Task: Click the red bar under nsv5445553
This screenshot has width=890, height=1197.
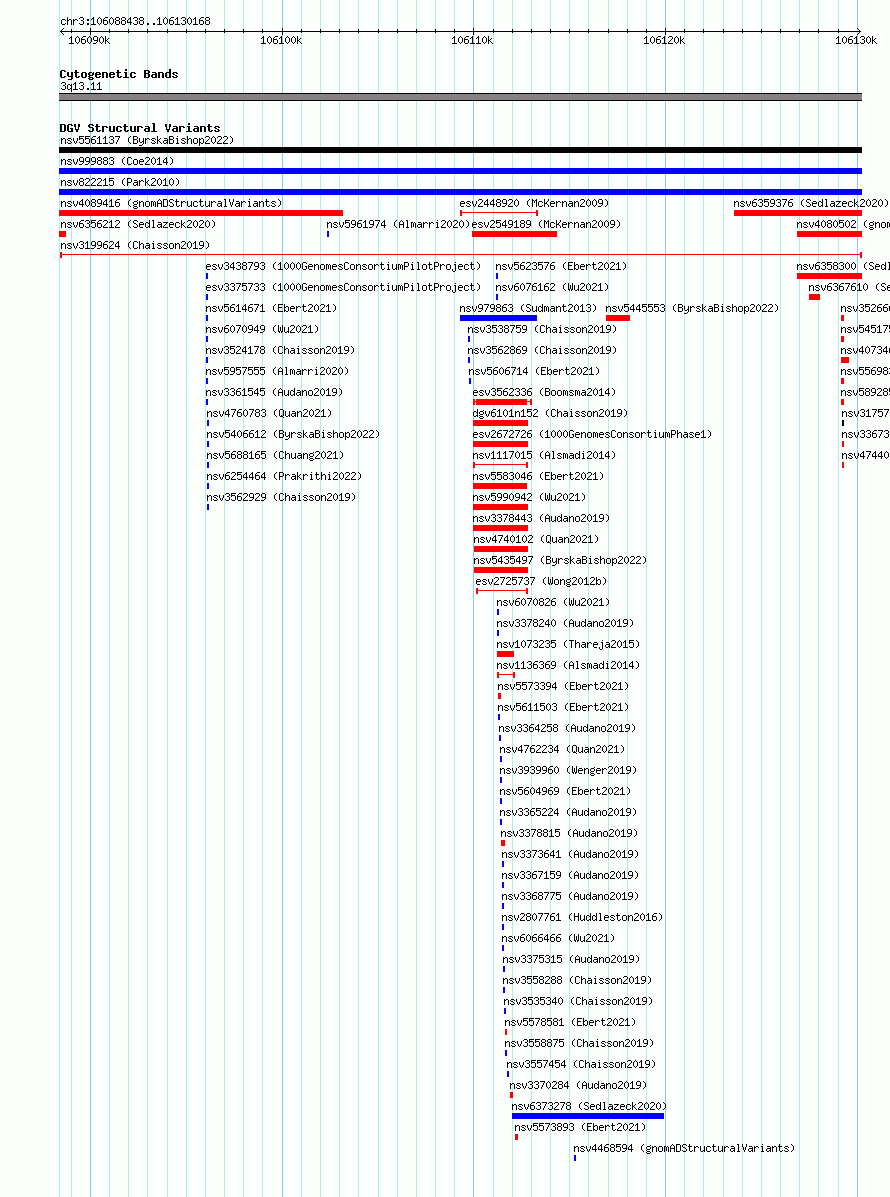Action: click(x=618, y=318)
